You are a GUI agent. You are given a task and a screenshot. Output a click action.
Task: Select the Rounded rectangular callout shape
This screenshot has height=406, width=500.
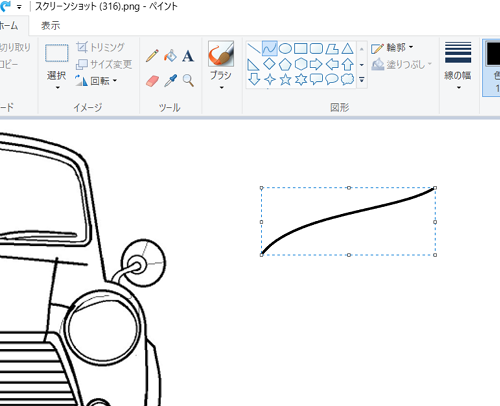pyautogui.click(x=316, y=80)
